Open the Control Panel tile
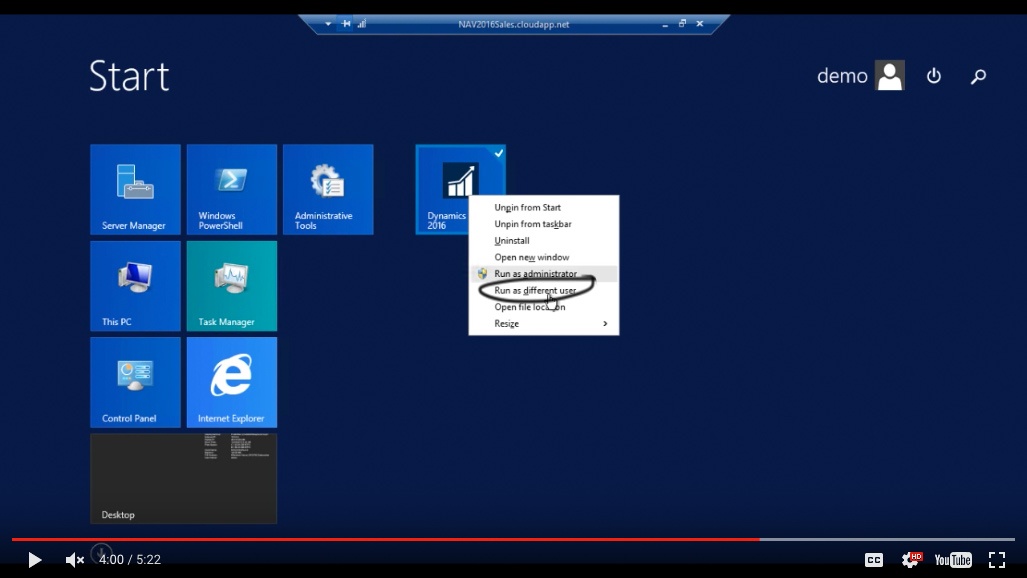The image size is (1027, 578). click(135, 382)
